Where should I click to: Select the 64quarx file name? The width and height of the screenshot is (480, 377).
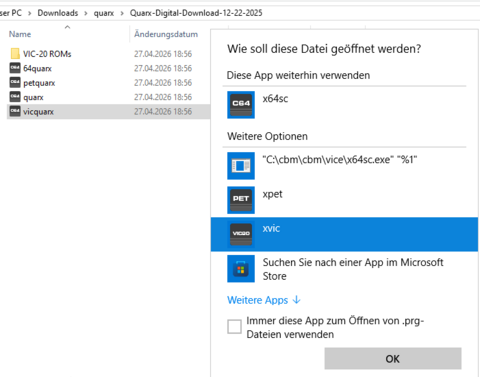37,68
